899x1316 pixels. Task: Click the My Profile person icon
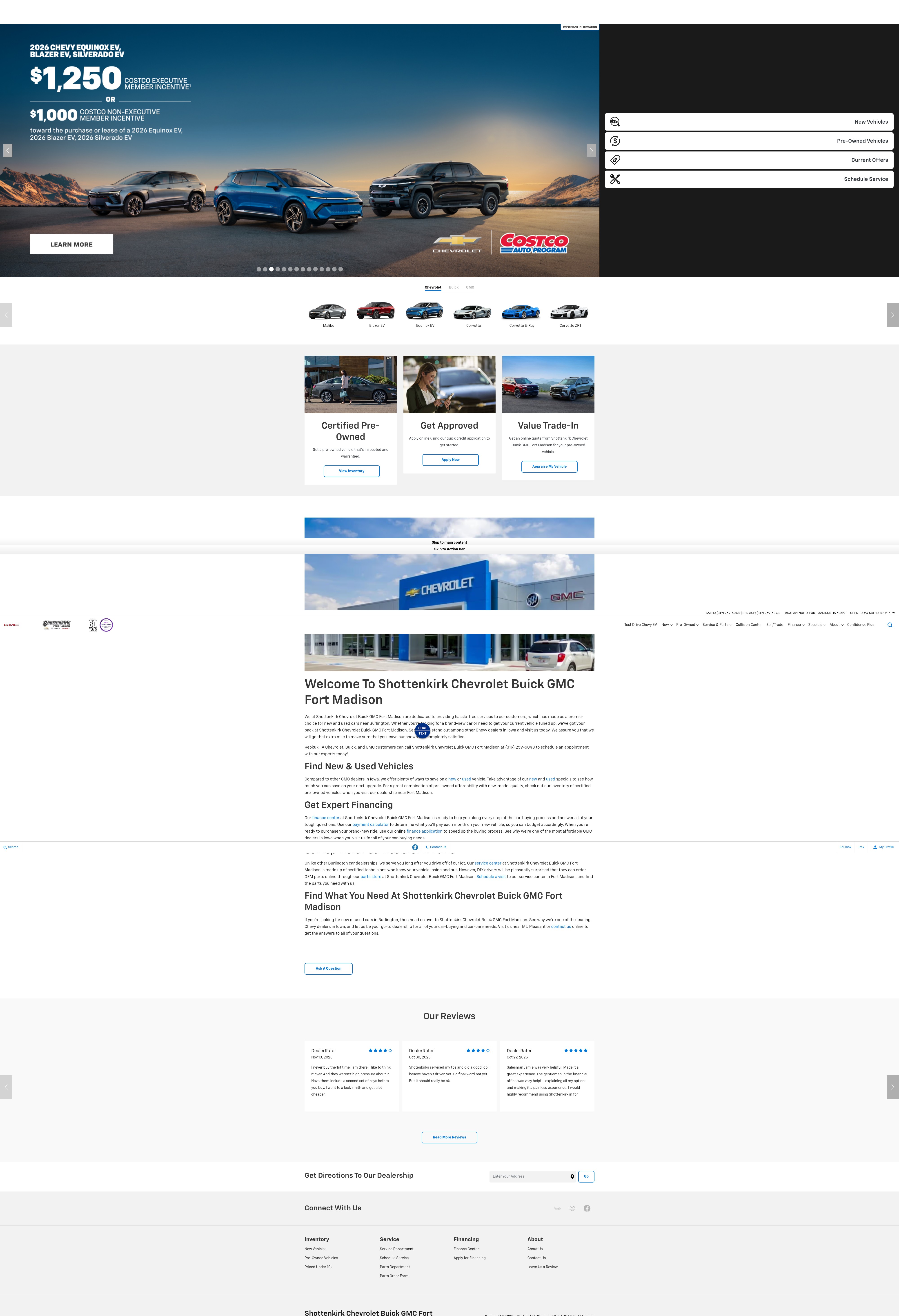tap(875, 847)
